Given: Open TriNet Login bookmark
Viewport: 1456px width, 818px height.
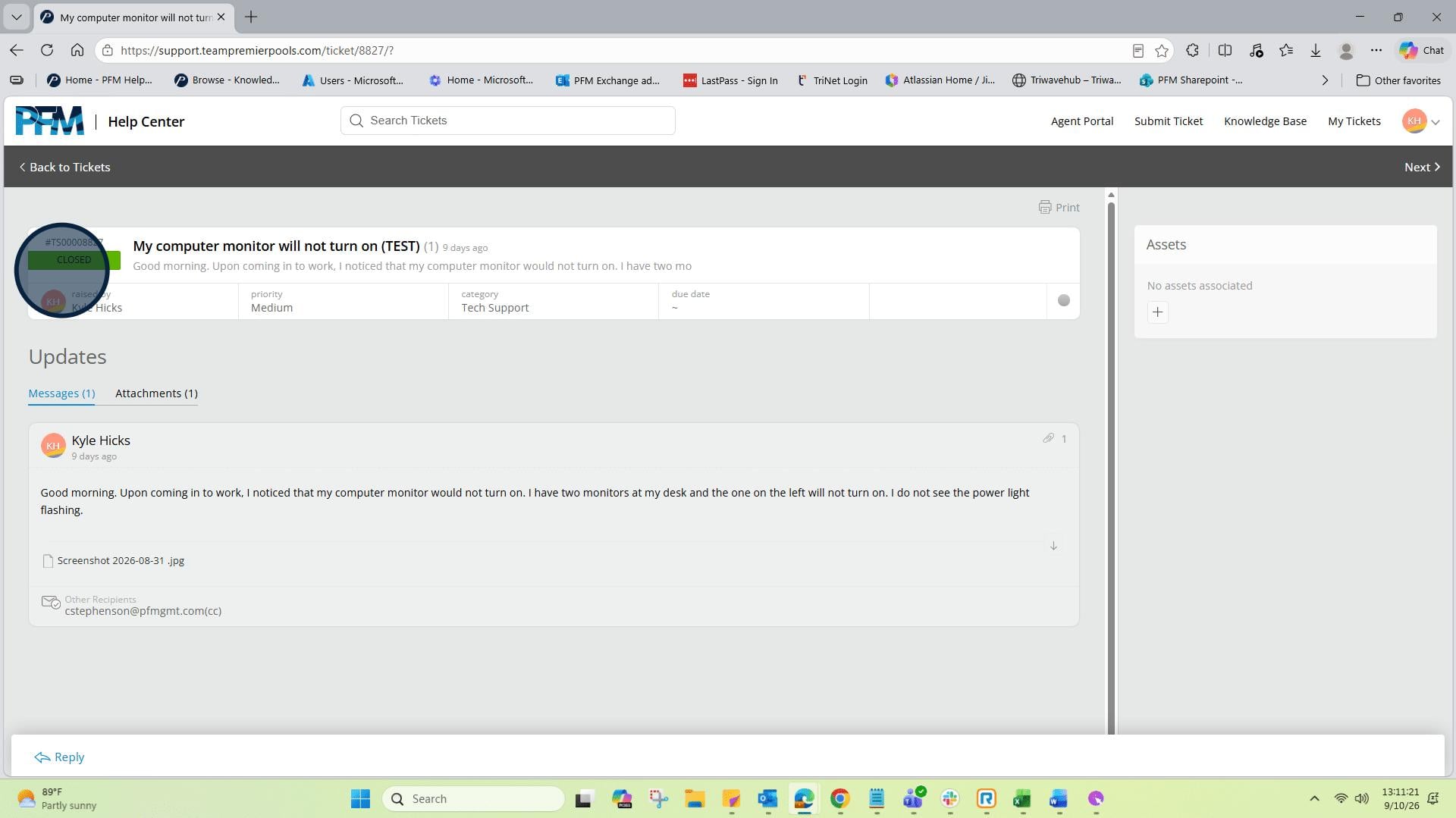Looking at the screenshot, I should click(x=832, y=80).
